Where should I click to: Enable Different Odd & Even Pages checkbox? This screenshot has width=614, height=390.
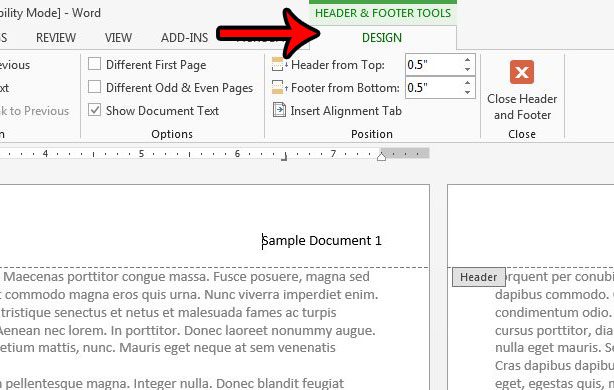coord(94,87)
